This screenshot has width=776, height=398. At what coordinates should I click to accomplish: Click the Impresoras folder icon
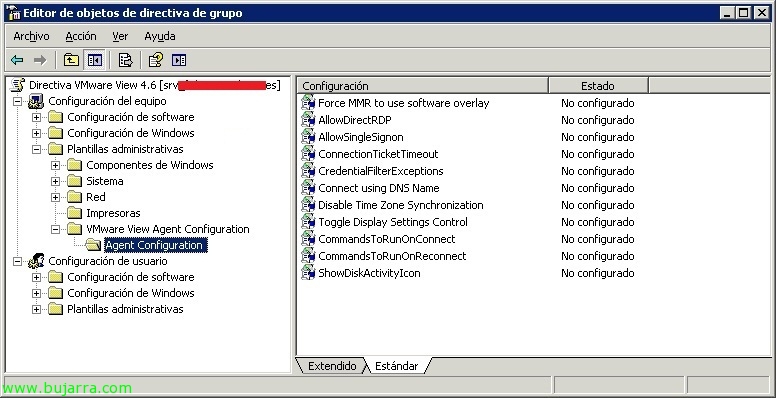[74, 213]
